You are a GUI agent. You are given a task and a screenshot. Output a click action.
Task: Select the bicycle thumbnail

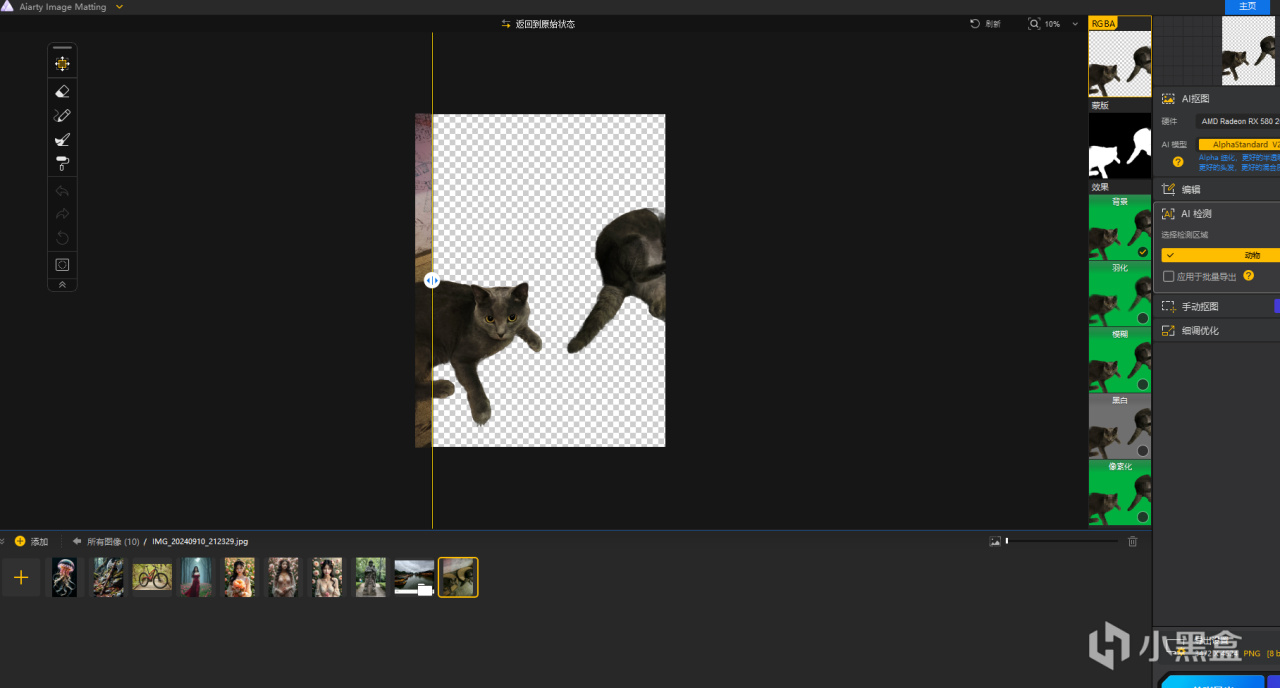pyautogui.click(x=152, y=577)
